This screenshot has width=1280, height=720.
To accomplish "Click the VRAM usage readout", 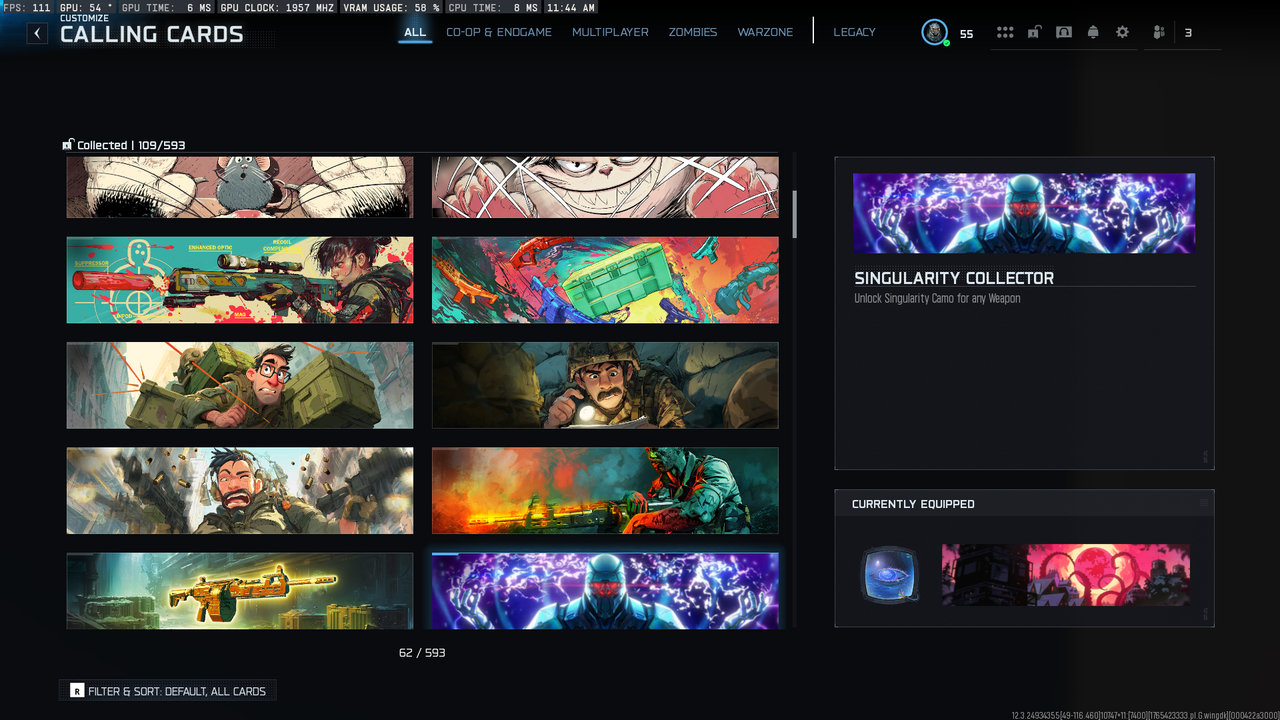I will click(391, 7).
